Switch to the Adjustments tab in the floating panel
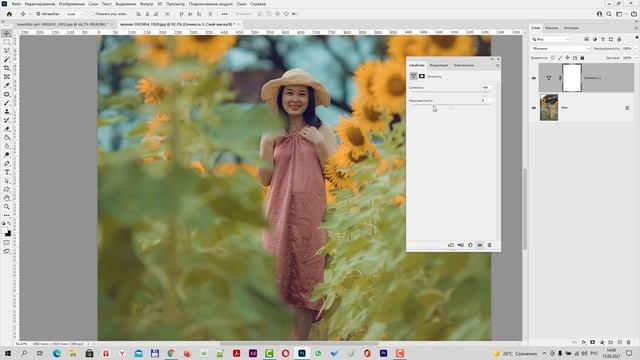Image resolution: width=640 pixels, height=360 pixels. coord(438,65)
